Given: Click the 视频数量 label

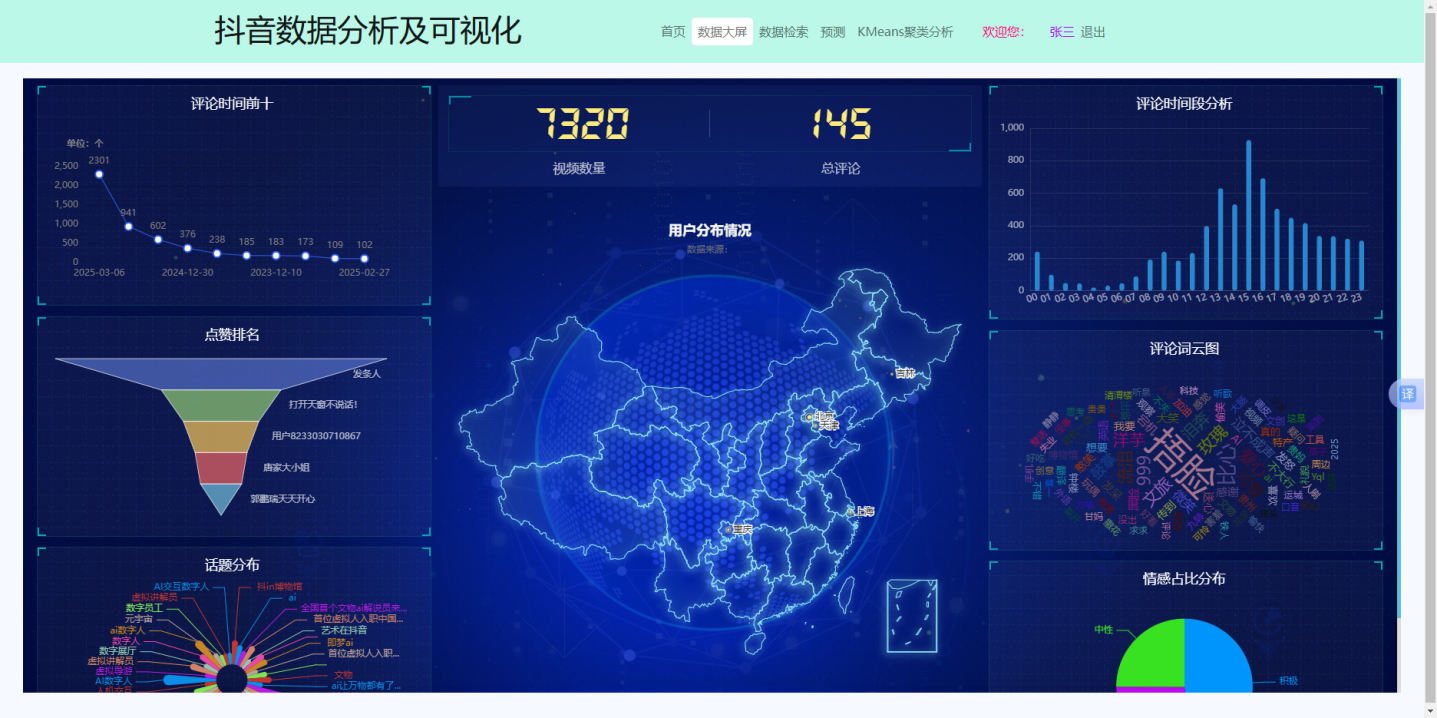Looking at the screenshot, I should pyautogui.click(x=579, y=168).
